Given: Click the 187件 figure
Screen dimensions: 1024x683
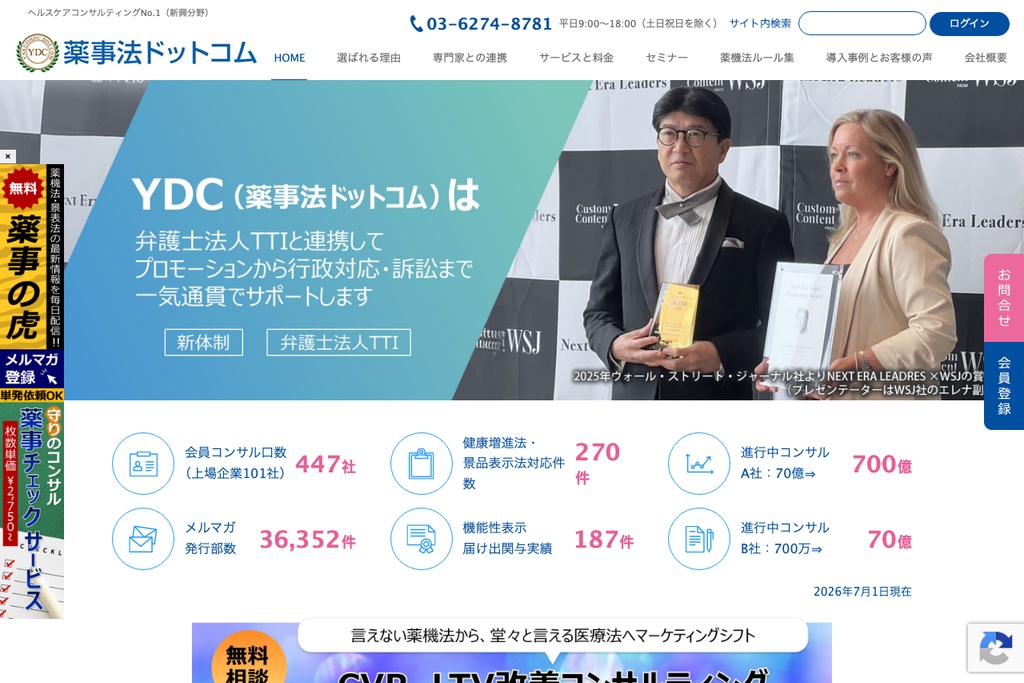Looking at the screenshot, I should click(x=603, y=539).
